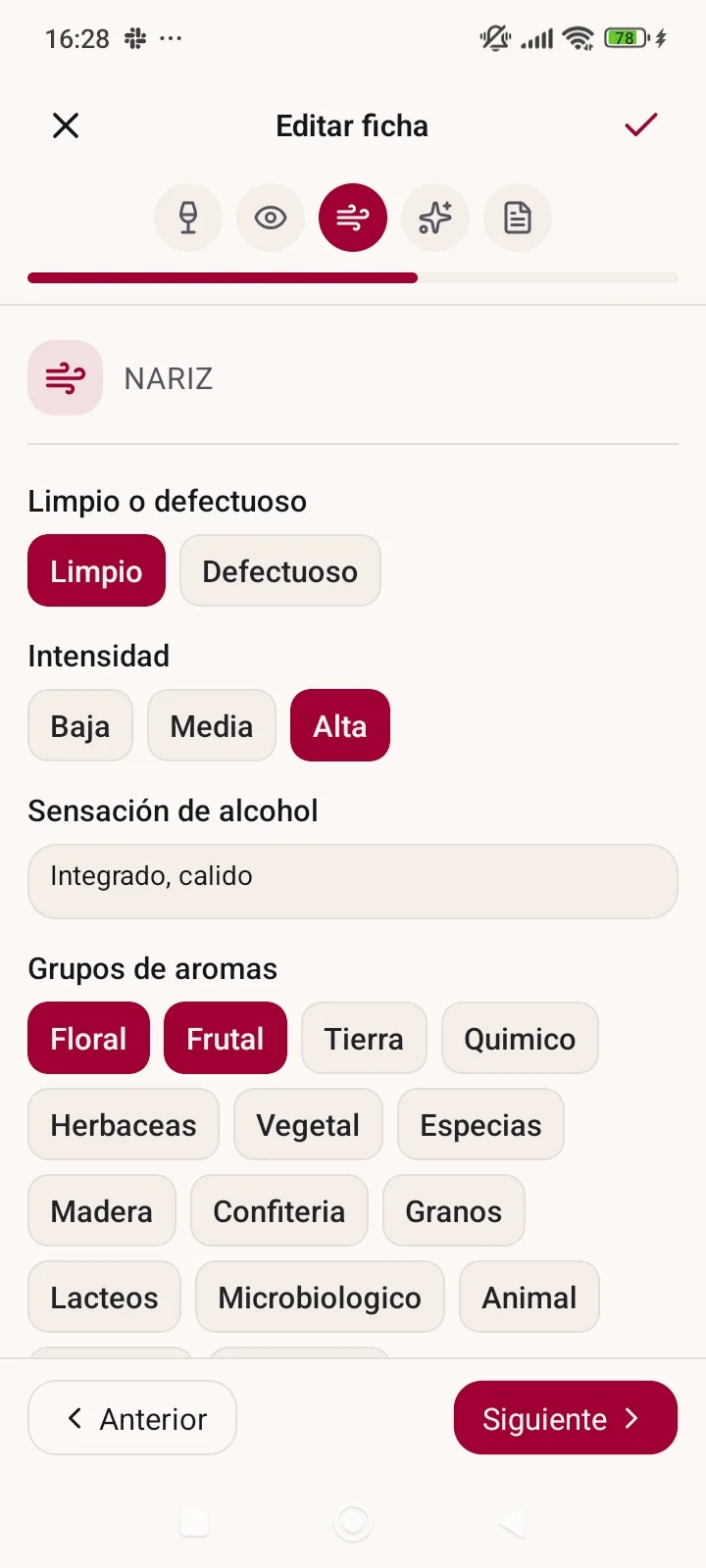Click the step progress bar
The width and height of the screenshot is (706, 1568).
point(353,278)
